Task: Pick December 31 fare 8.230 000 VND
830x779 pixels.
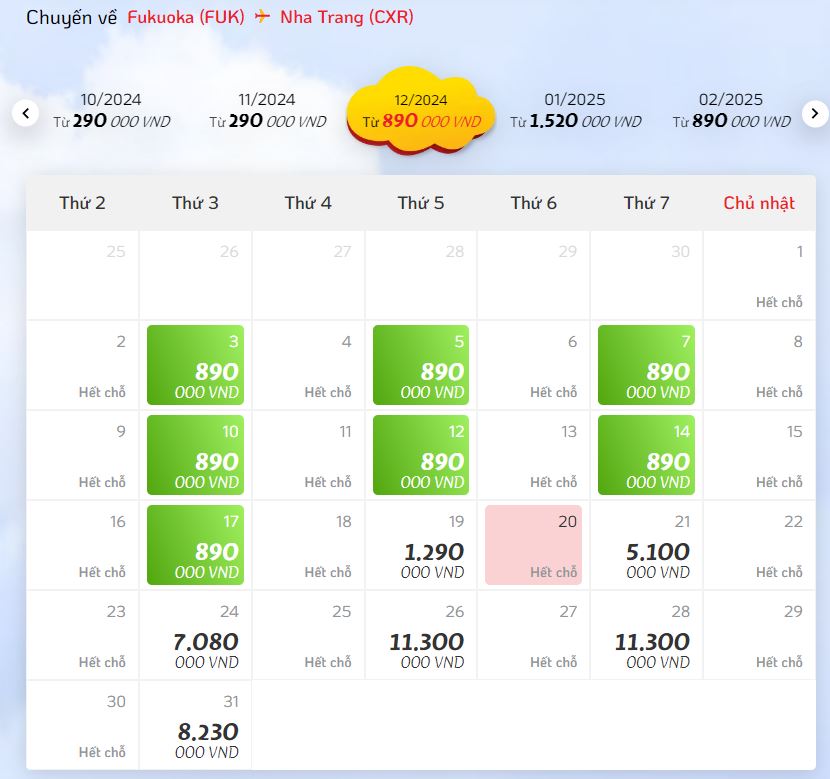Action: click(x=195, y=725)
